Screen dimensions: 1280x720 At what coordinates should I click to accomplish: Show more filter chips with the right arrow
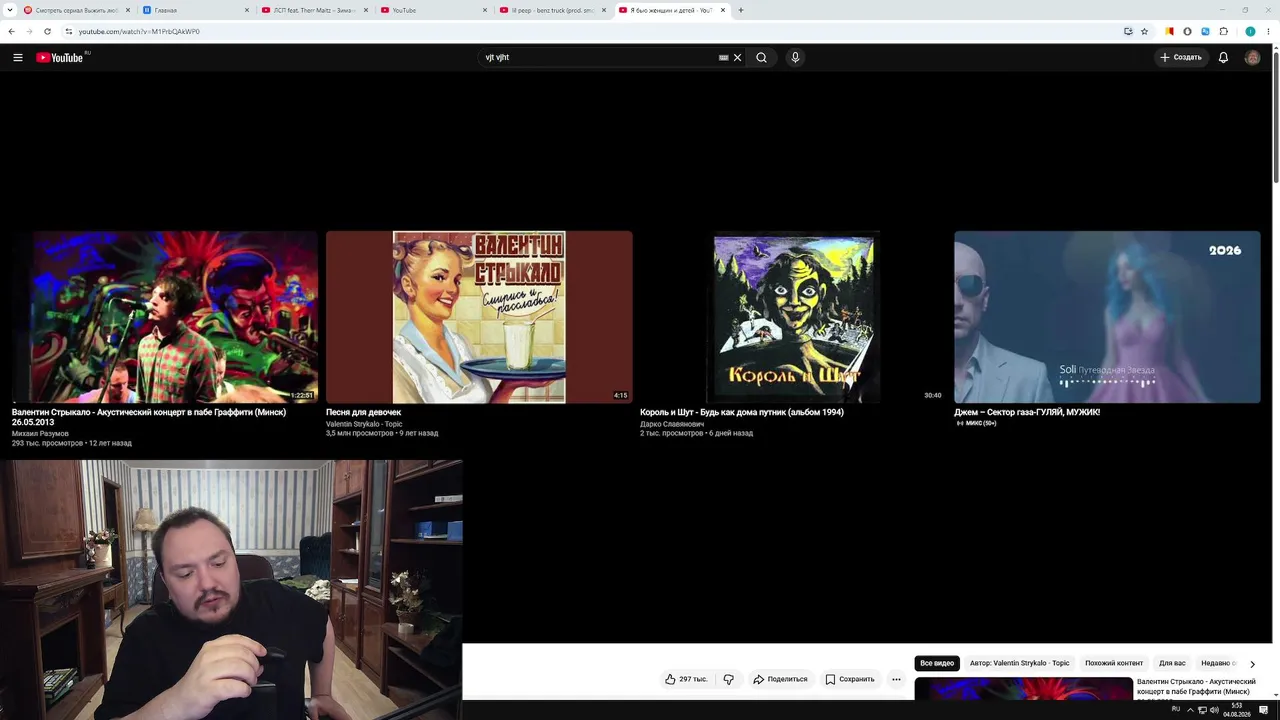coord(1252,664)
